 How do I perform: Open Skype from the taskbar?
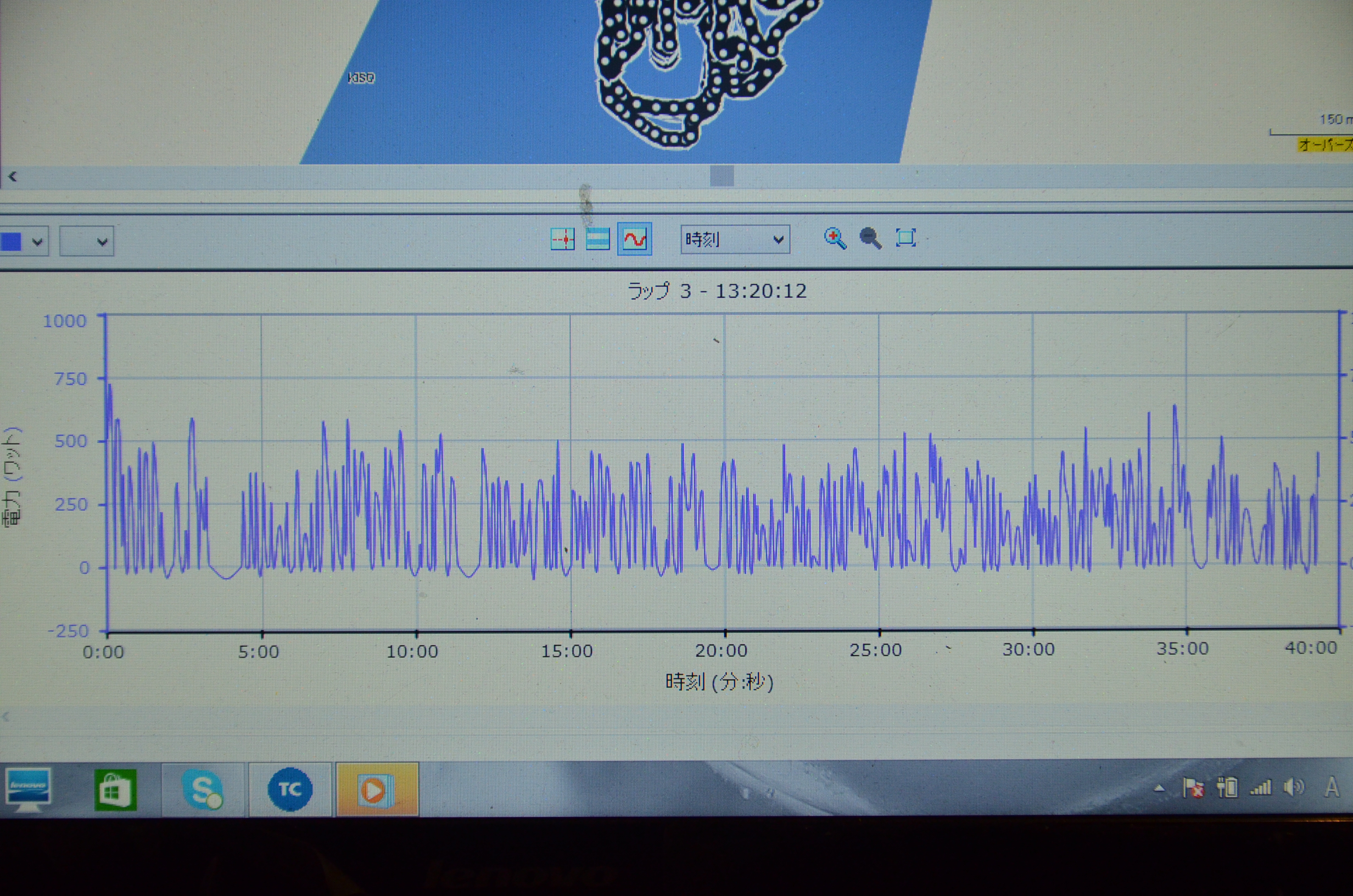point(203,789)
